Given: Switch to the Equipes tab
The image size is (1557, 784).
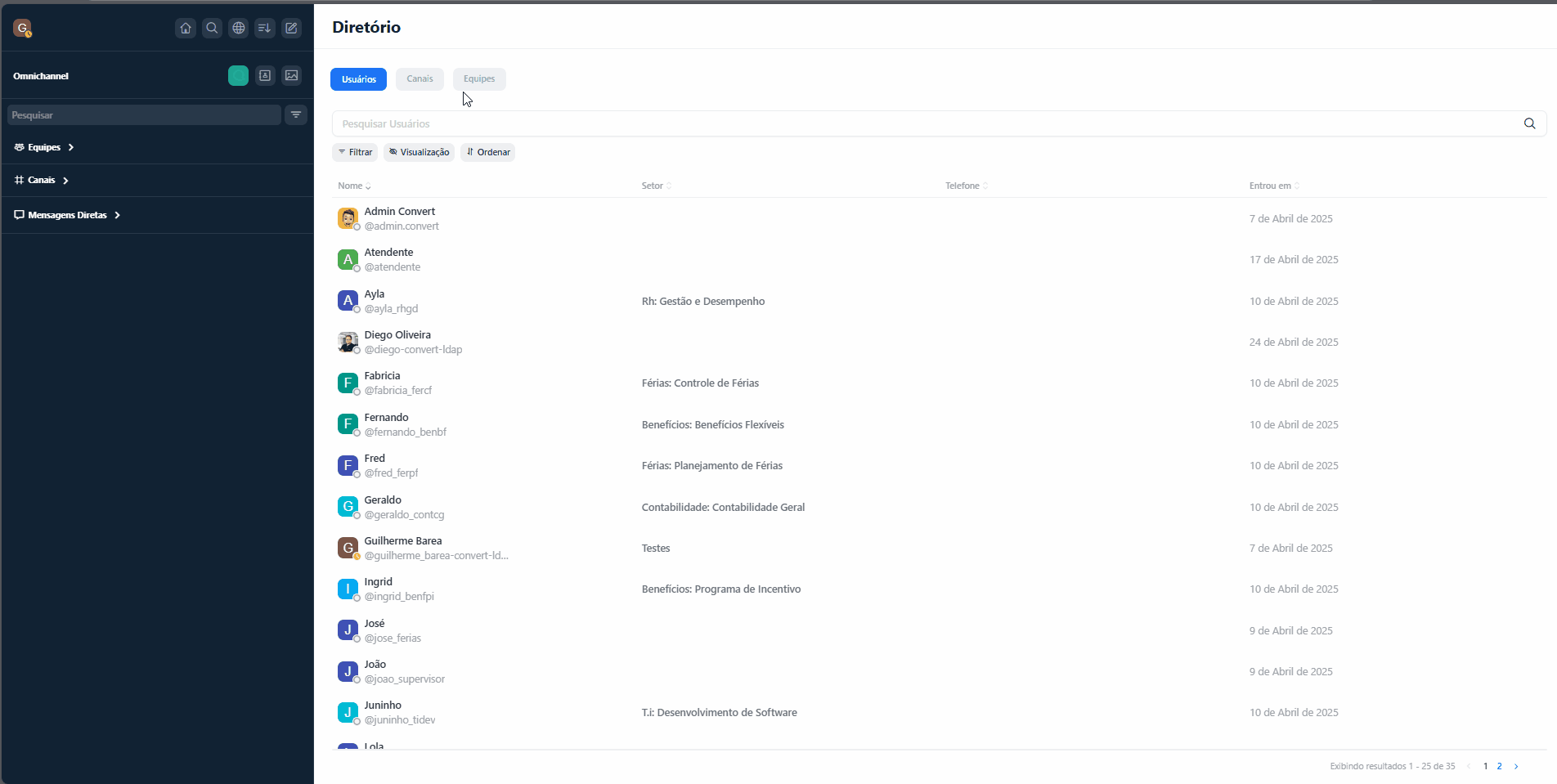Looking at the screenshot, I should (x=479, y=79).
